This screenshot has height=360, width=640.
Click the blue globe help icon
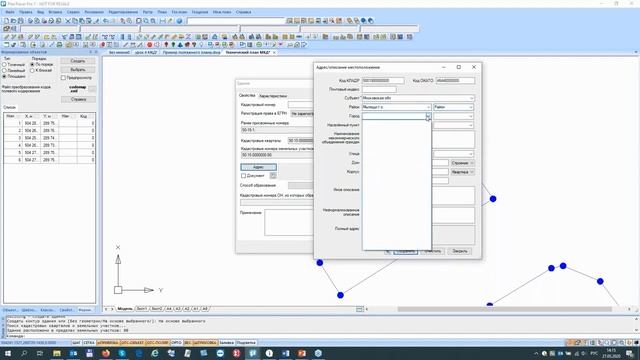(x=179, y=20)
